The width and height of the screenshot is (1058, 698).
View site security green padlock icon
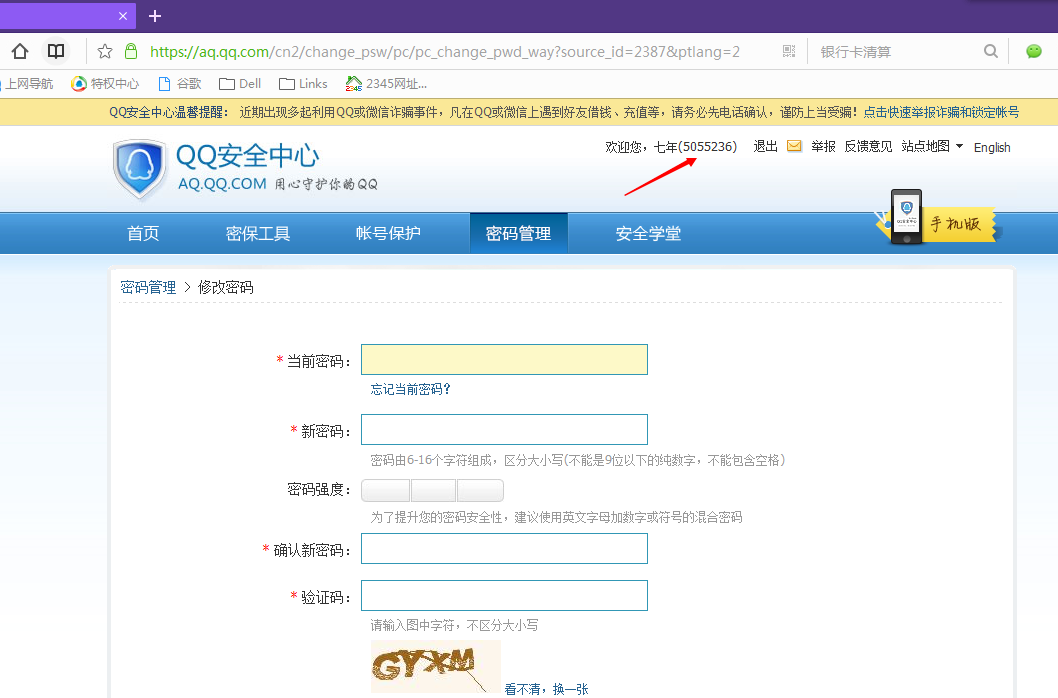[x=132, y=51]
